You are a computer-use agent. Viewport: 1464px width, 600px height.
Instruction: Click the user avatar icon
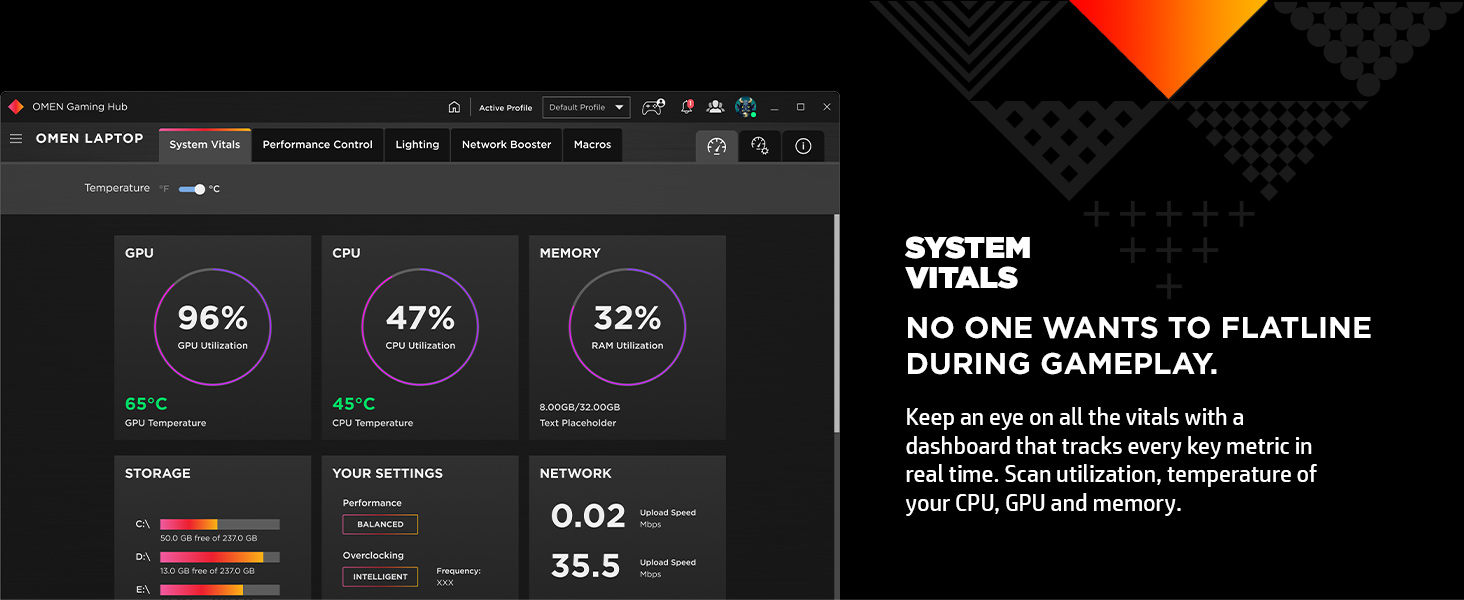[745, 107]
